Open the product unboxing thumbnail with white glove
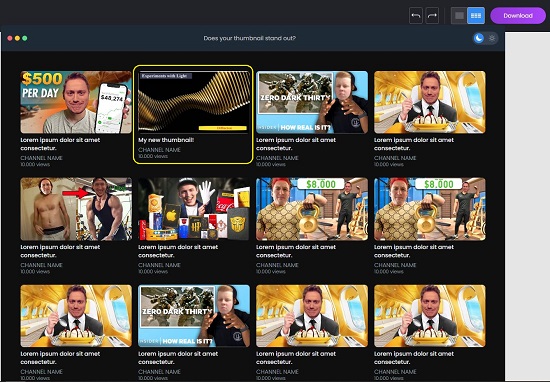Image resolution: width=550 pixels, height=382 pixels. tap(194, 209)
